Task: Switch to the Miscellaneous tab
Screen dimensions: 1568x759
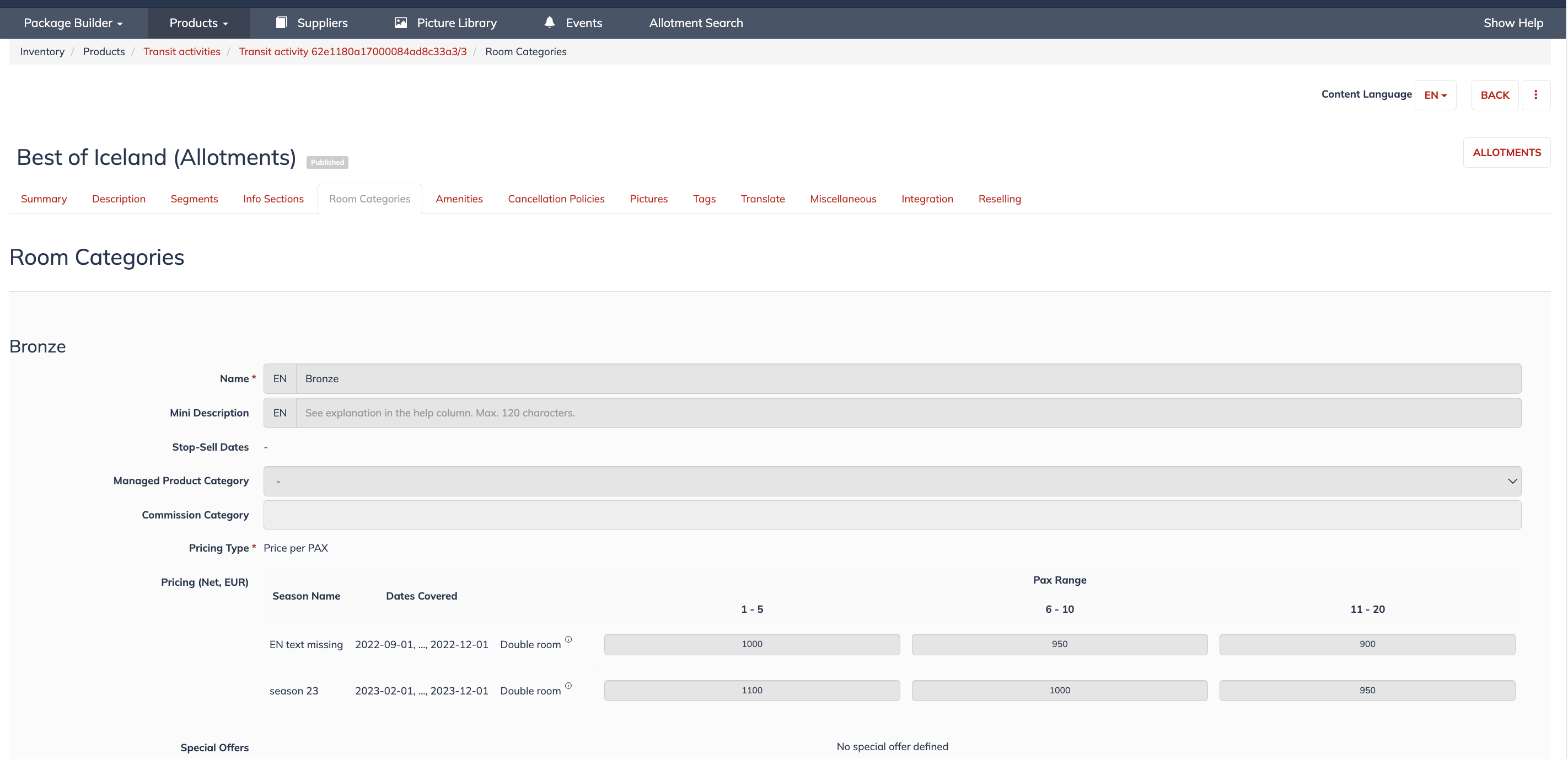Action: (843, 199)
